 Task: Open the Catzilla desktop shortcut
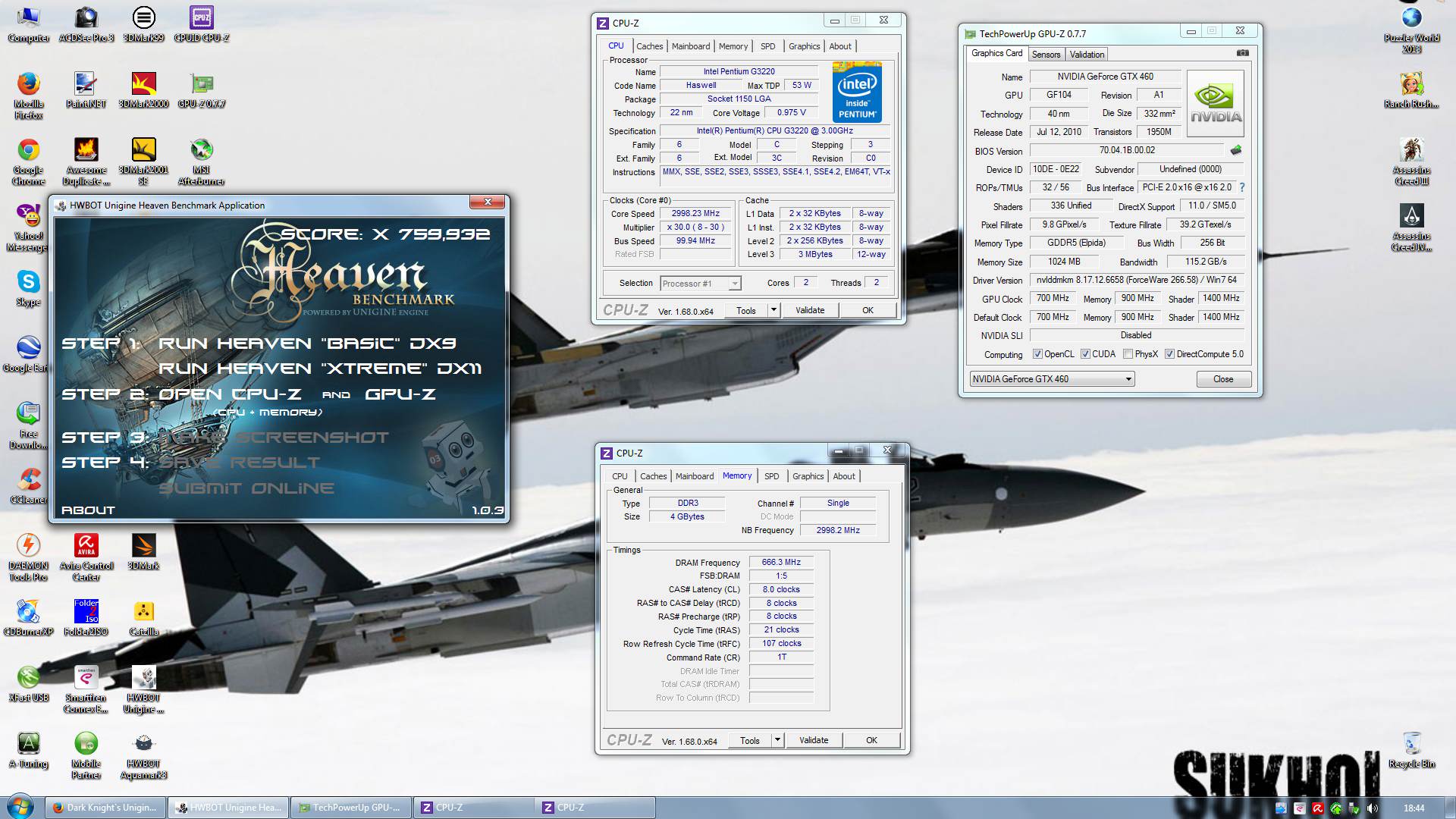[143, 617]
